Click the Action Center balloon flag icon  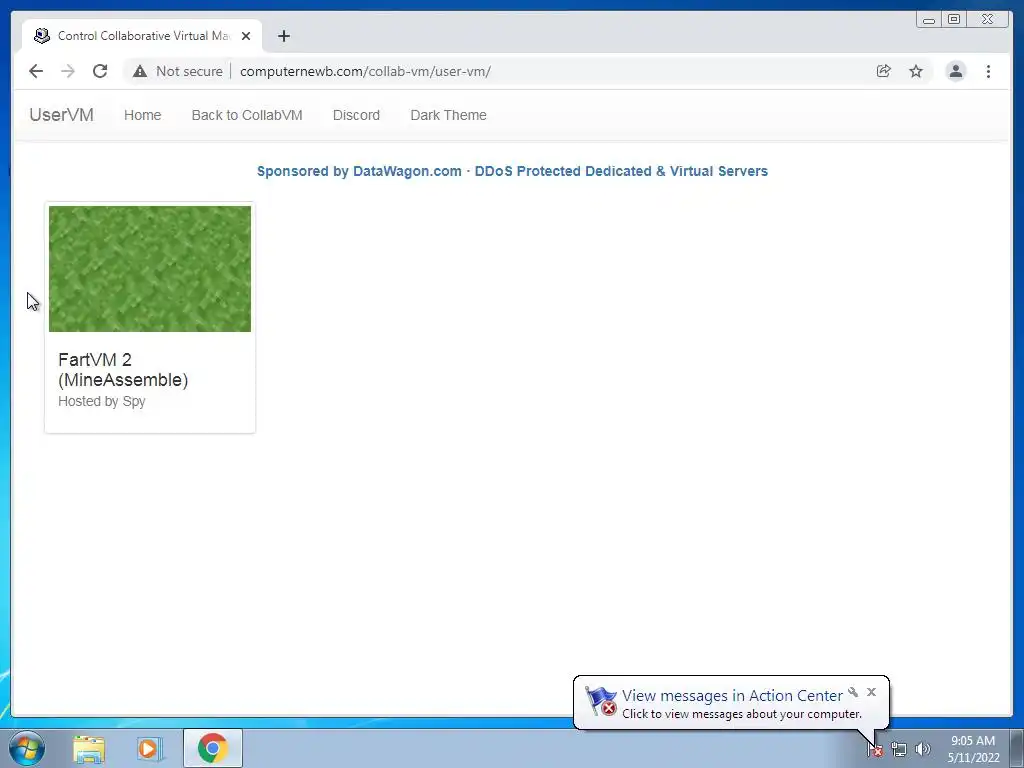click(x=600, y=701)
